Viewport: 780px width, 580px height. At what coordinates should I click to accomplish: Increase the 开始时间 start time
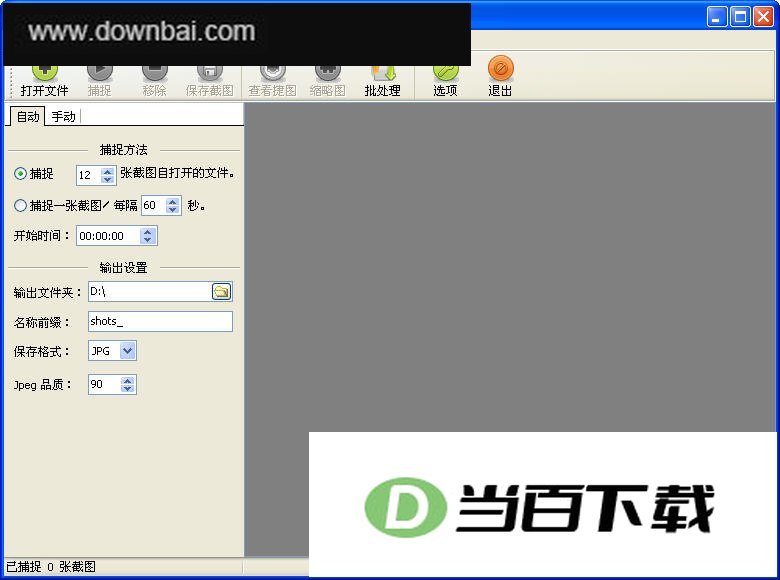click(x=147, y=232)
